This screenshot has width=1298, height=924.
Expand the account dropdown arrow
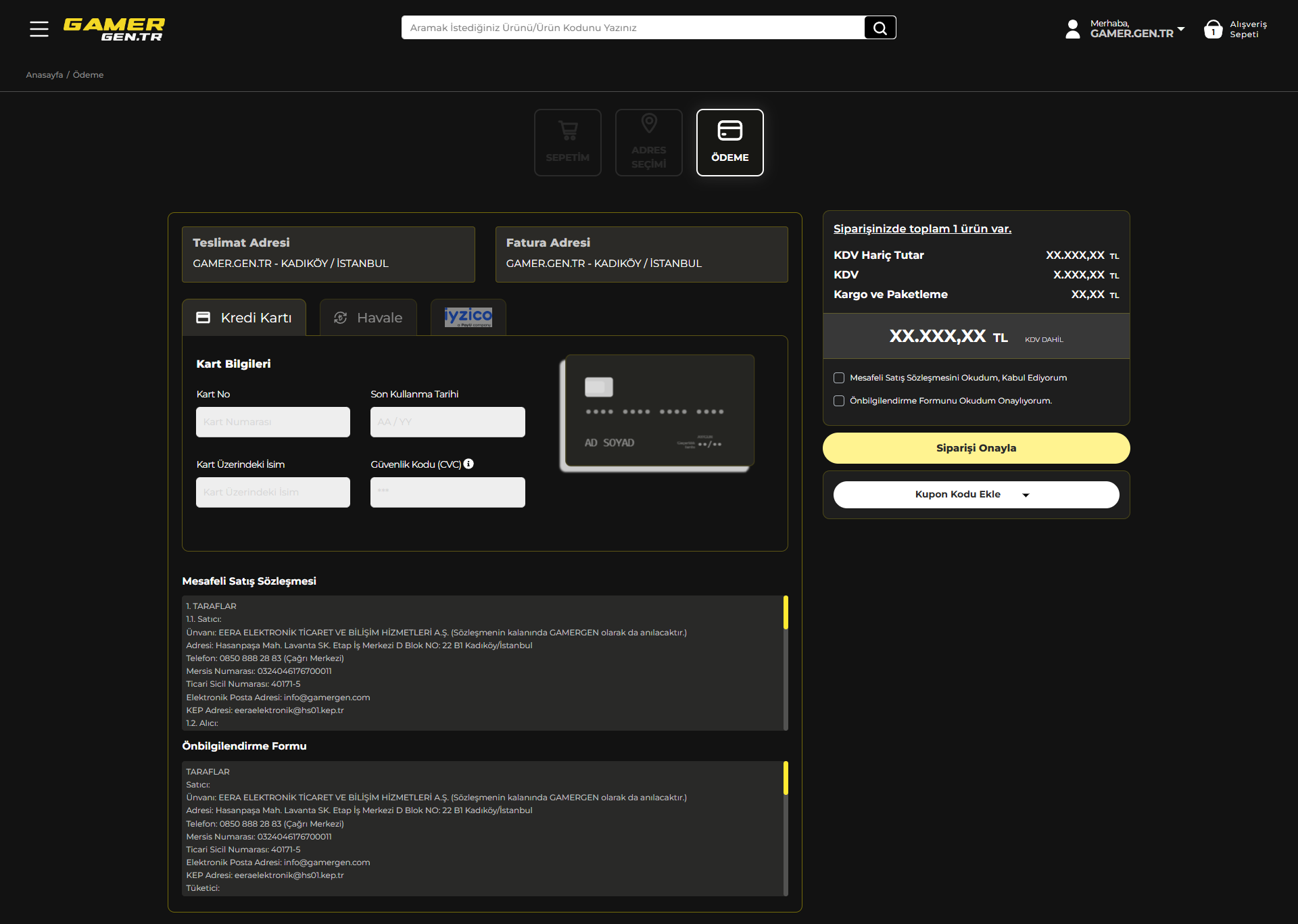coord(1181,29)
